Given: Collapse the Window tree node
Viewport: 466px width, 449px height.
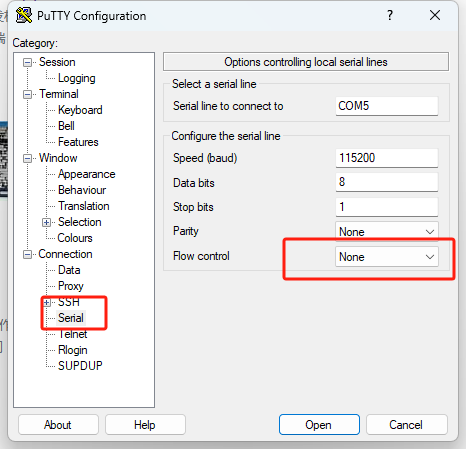Looking at the screenshot, I should pyautogui.click(x=27, y=158).
